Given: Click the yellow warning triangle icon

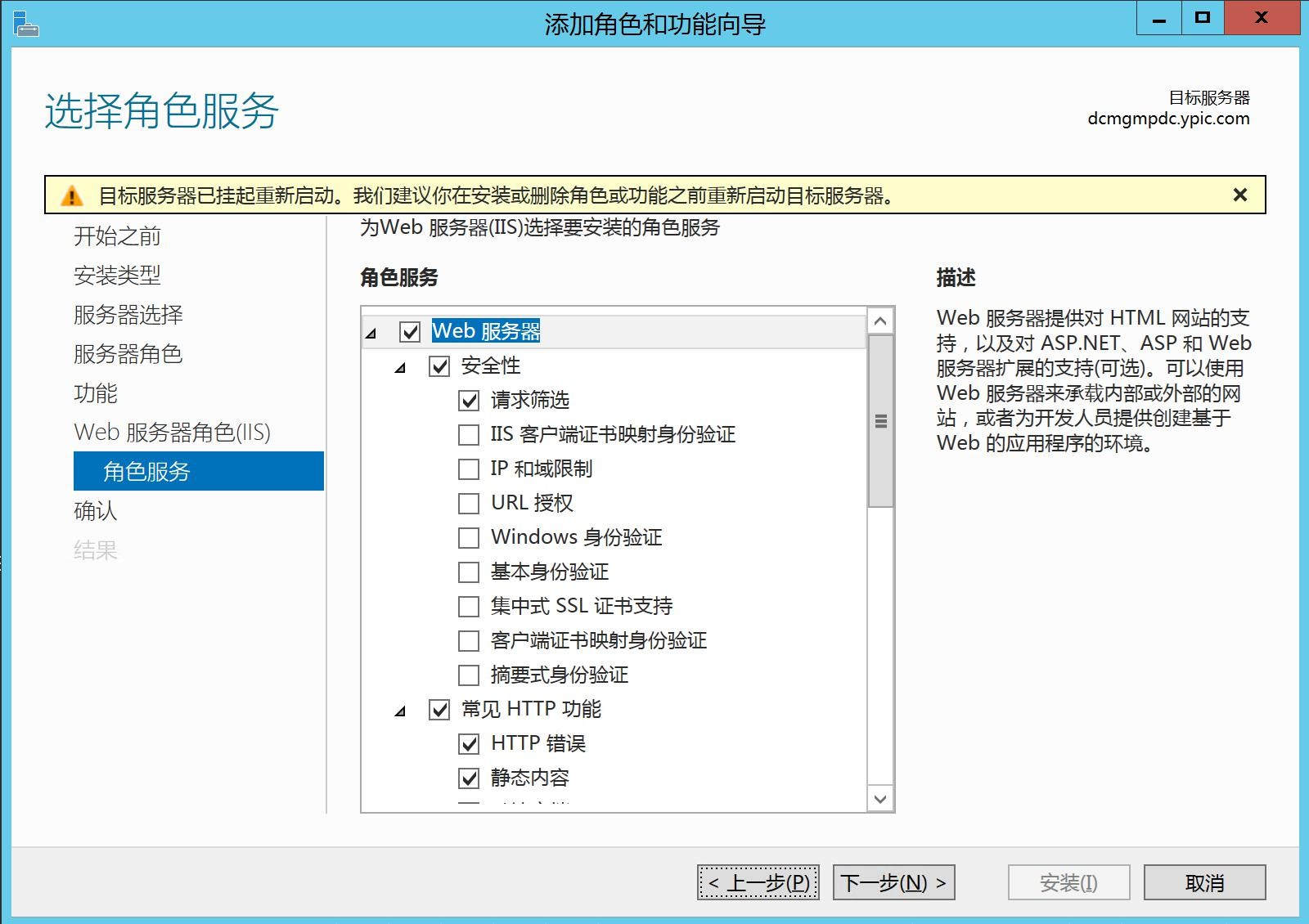Looking at the screenshot, I should pyautogui.click(x=72, y=196).
